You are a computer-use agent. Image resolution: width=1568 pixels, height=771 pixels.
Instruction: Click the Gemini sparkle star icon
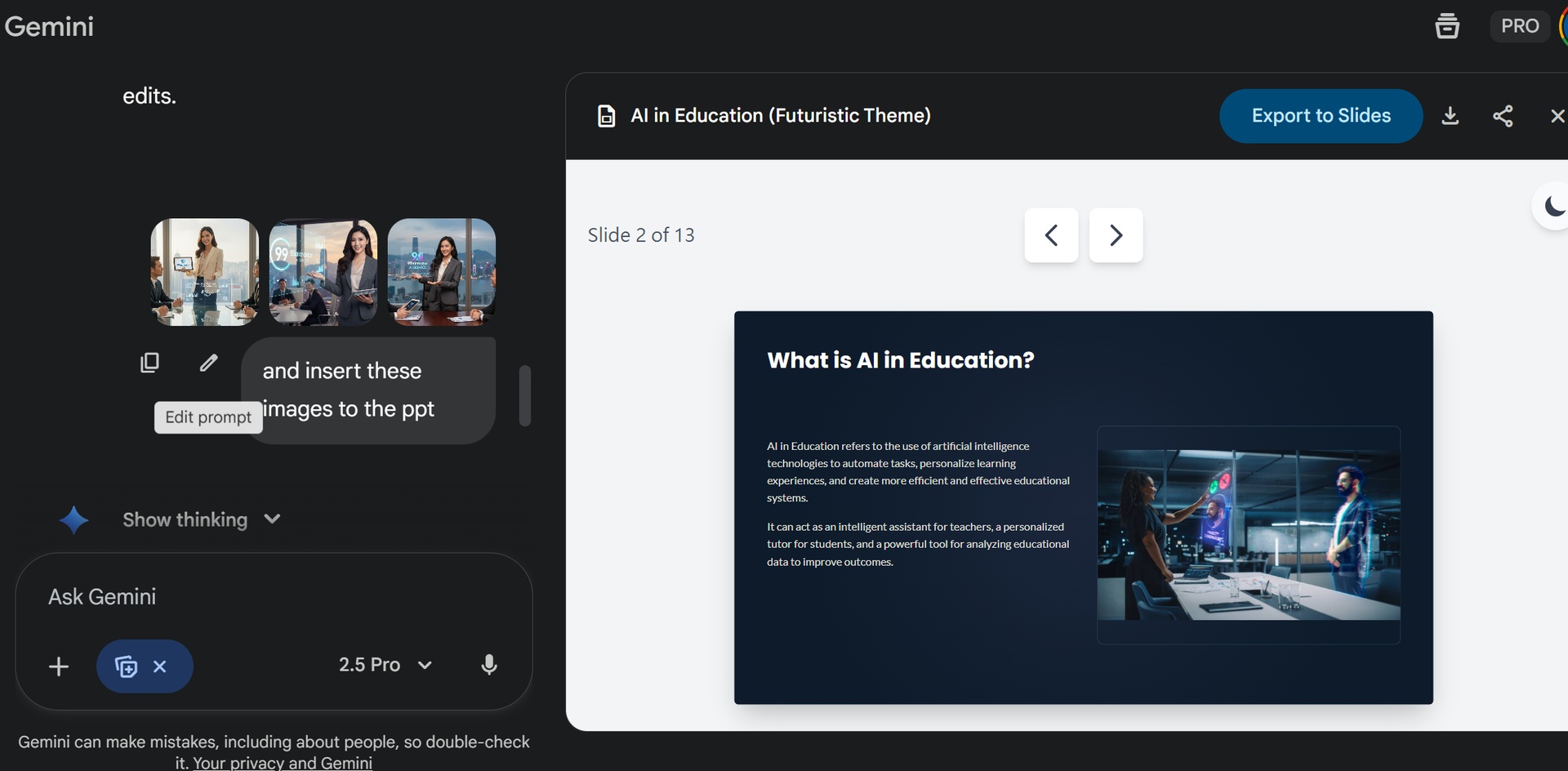[x=73, y=520]
